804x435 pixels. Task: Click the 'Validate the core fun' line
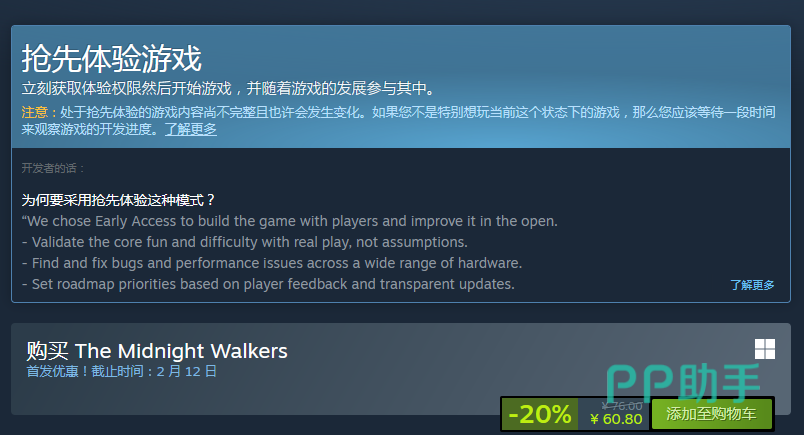tap(245, 242)
